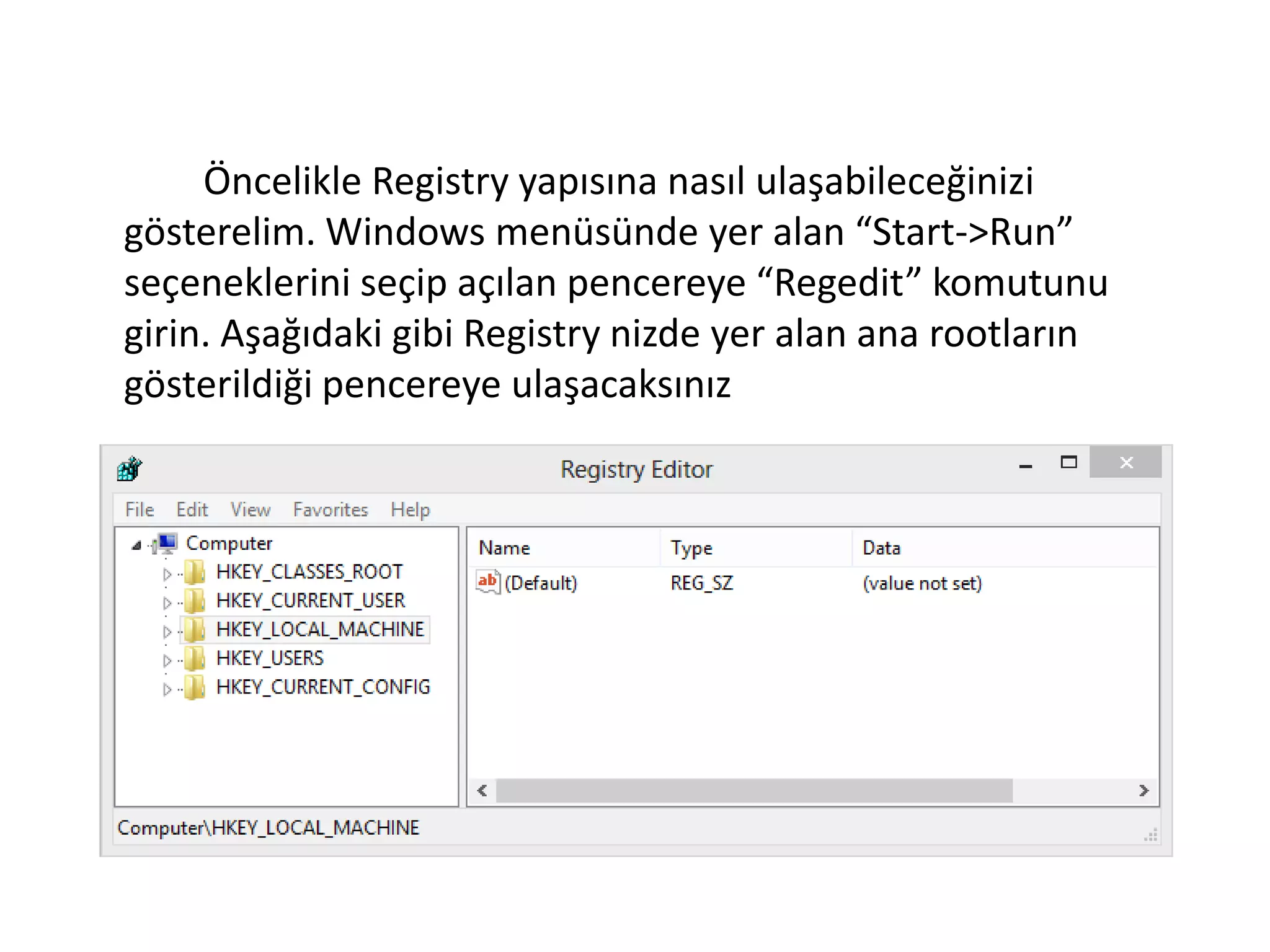Expand the HKEY_CURRENT_USER key
The image size is (1270, 952).
(167, 602)
